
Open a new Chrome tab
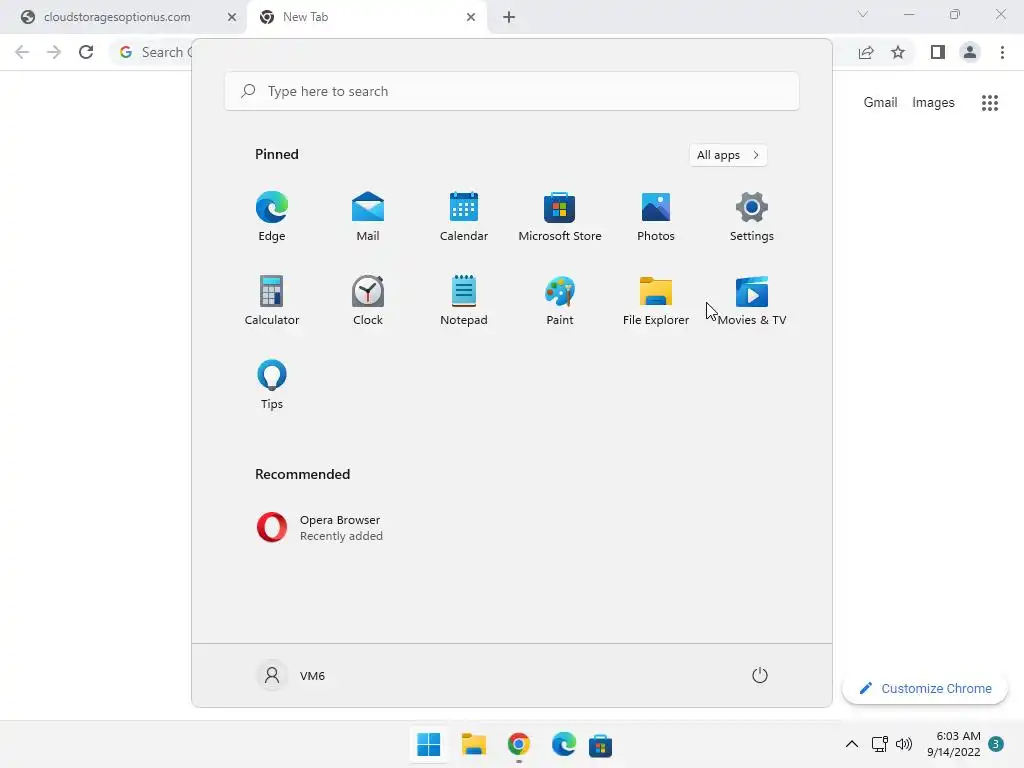tap(509, 17)
